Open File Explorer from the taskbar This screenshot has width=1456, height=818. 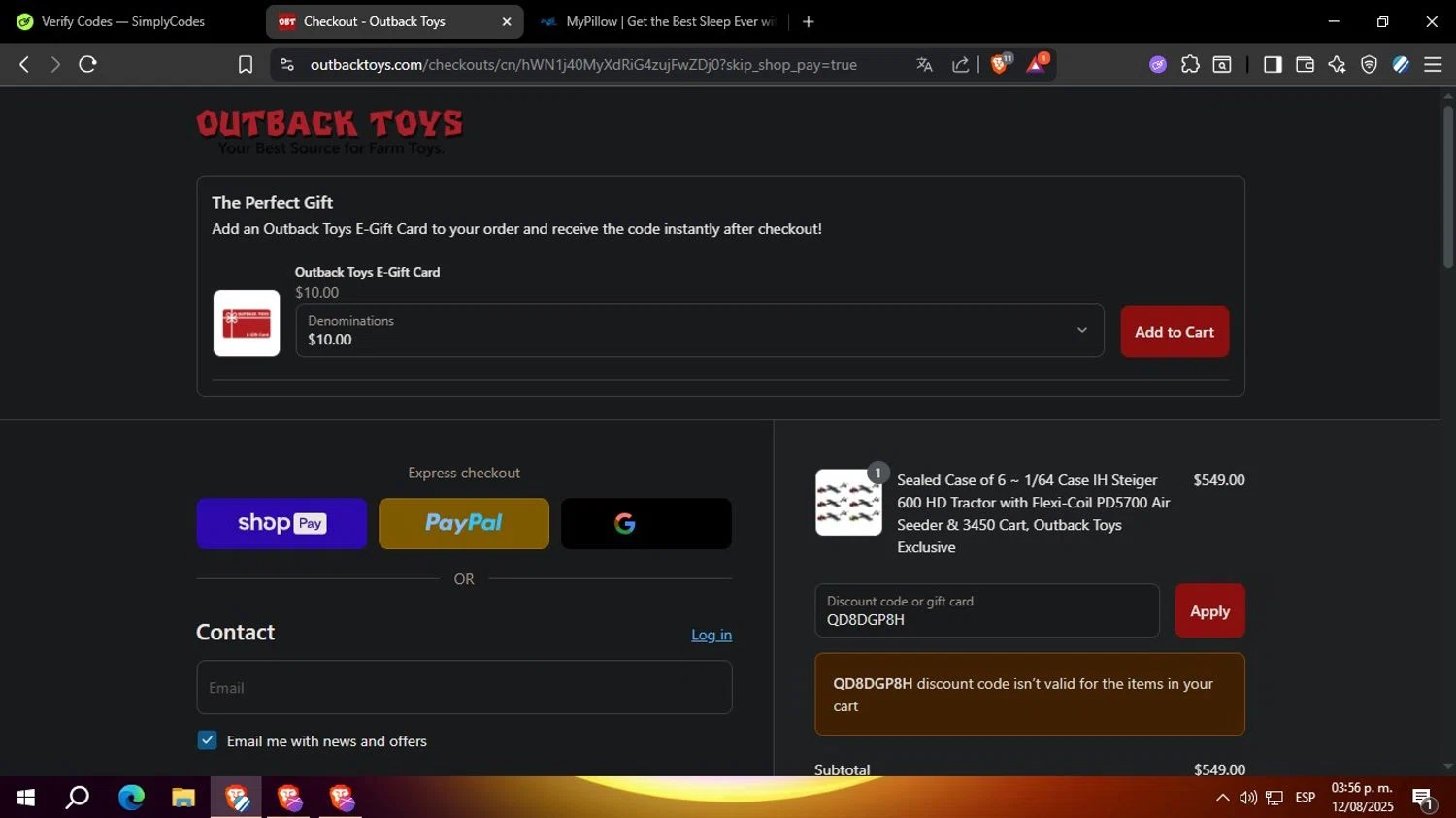183,798
